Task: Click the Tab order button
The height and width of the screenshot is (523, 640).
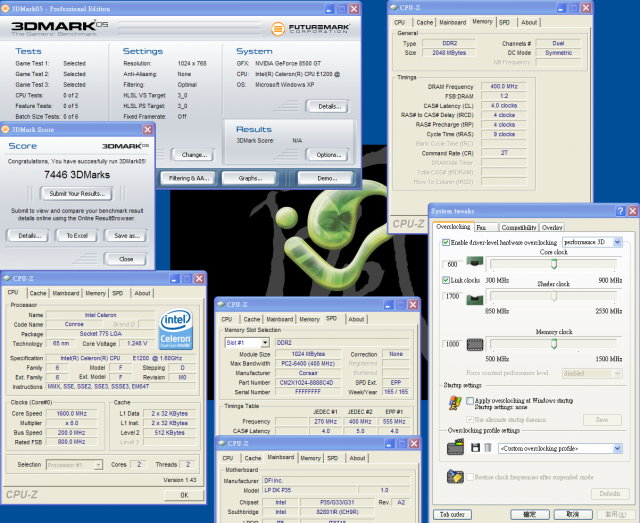Action: (x=452, y=514)
